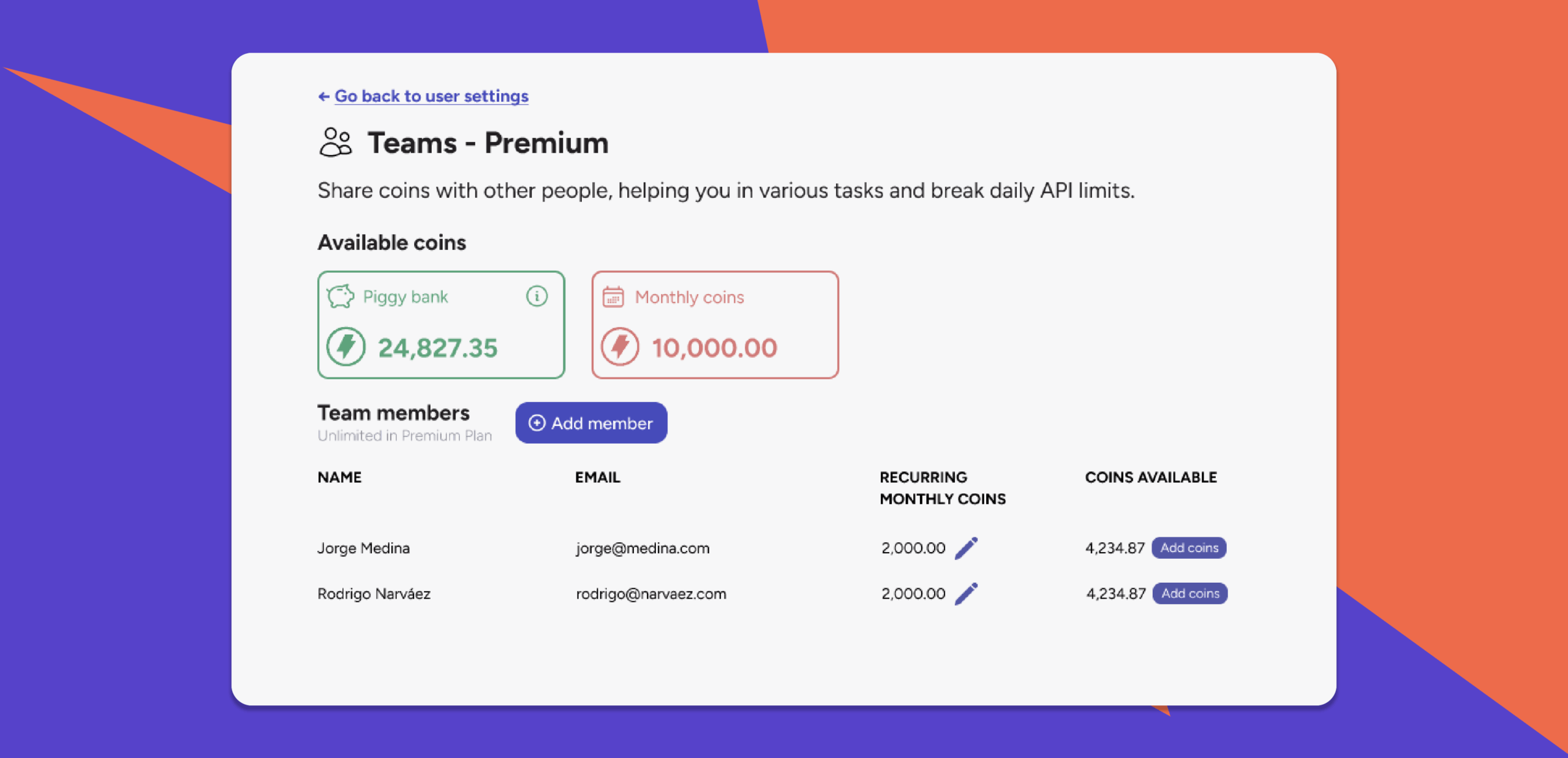Select the Piggy bank card
Image resolution: width=1568 pixels, height=758 pixels.
point(441,325)
